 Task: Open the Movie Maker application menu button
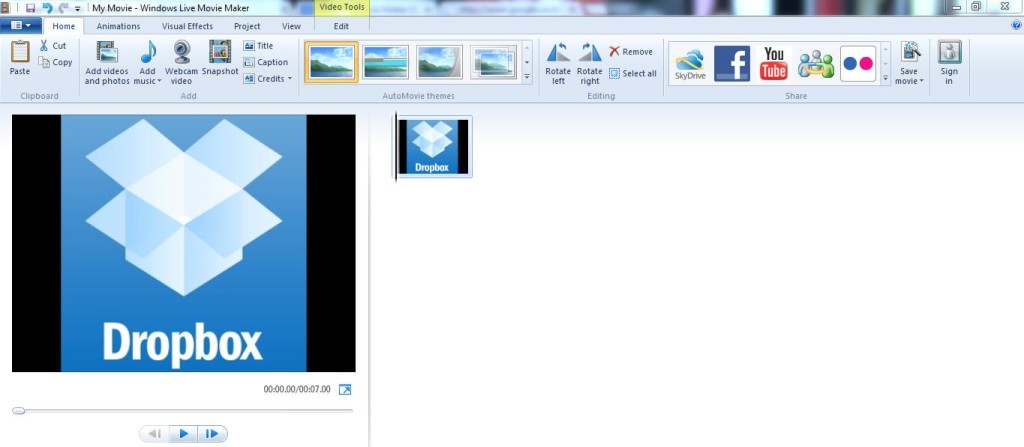pyautogui.click(x=21, y=25)
